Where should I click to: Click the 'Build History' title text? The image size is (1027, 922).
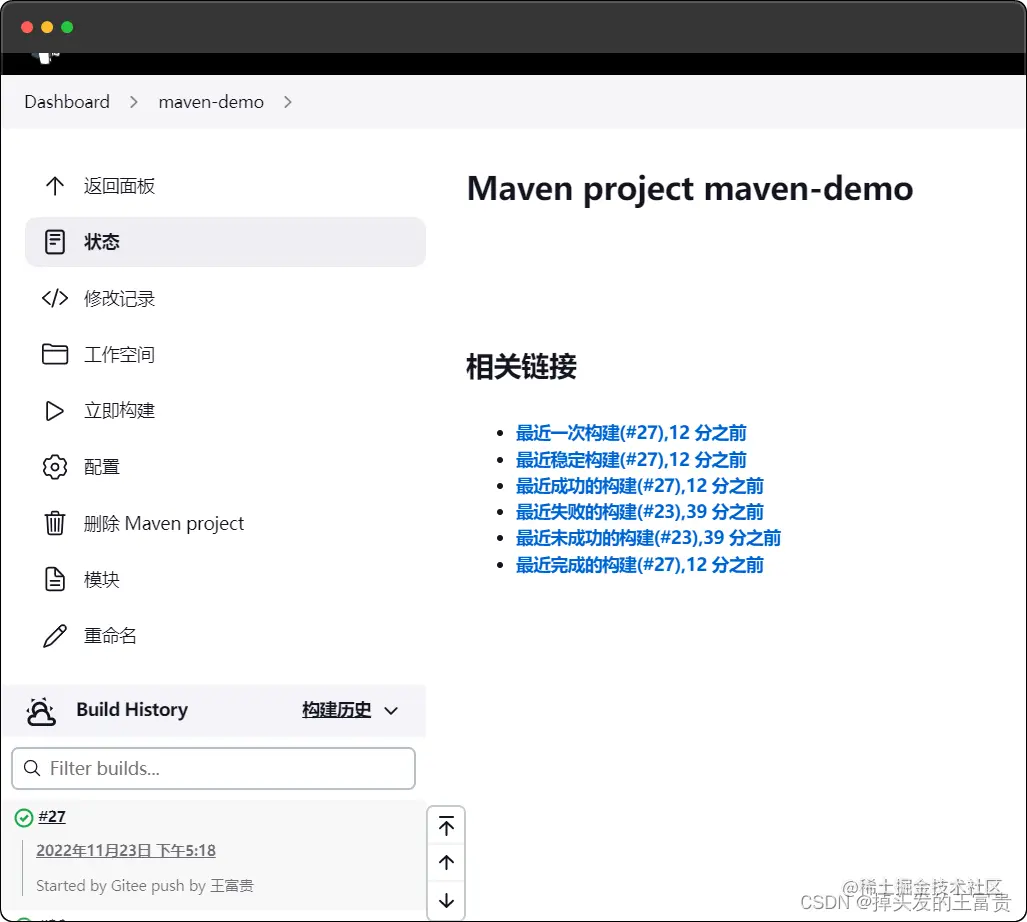132,710
